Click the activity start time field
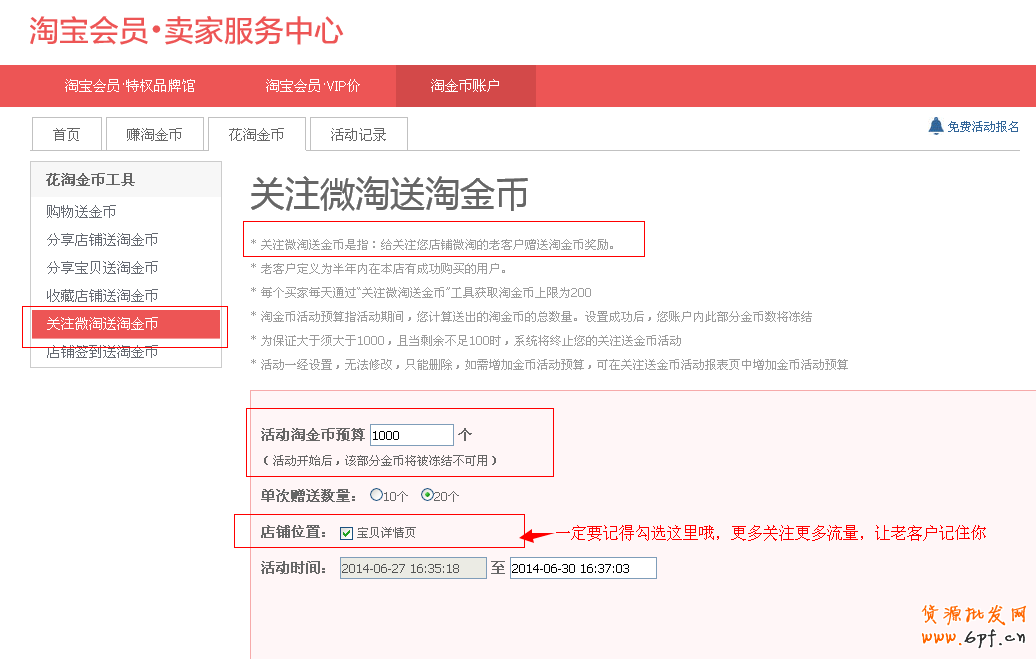This screenshot has height=659, width=1036. coord(413,567)
